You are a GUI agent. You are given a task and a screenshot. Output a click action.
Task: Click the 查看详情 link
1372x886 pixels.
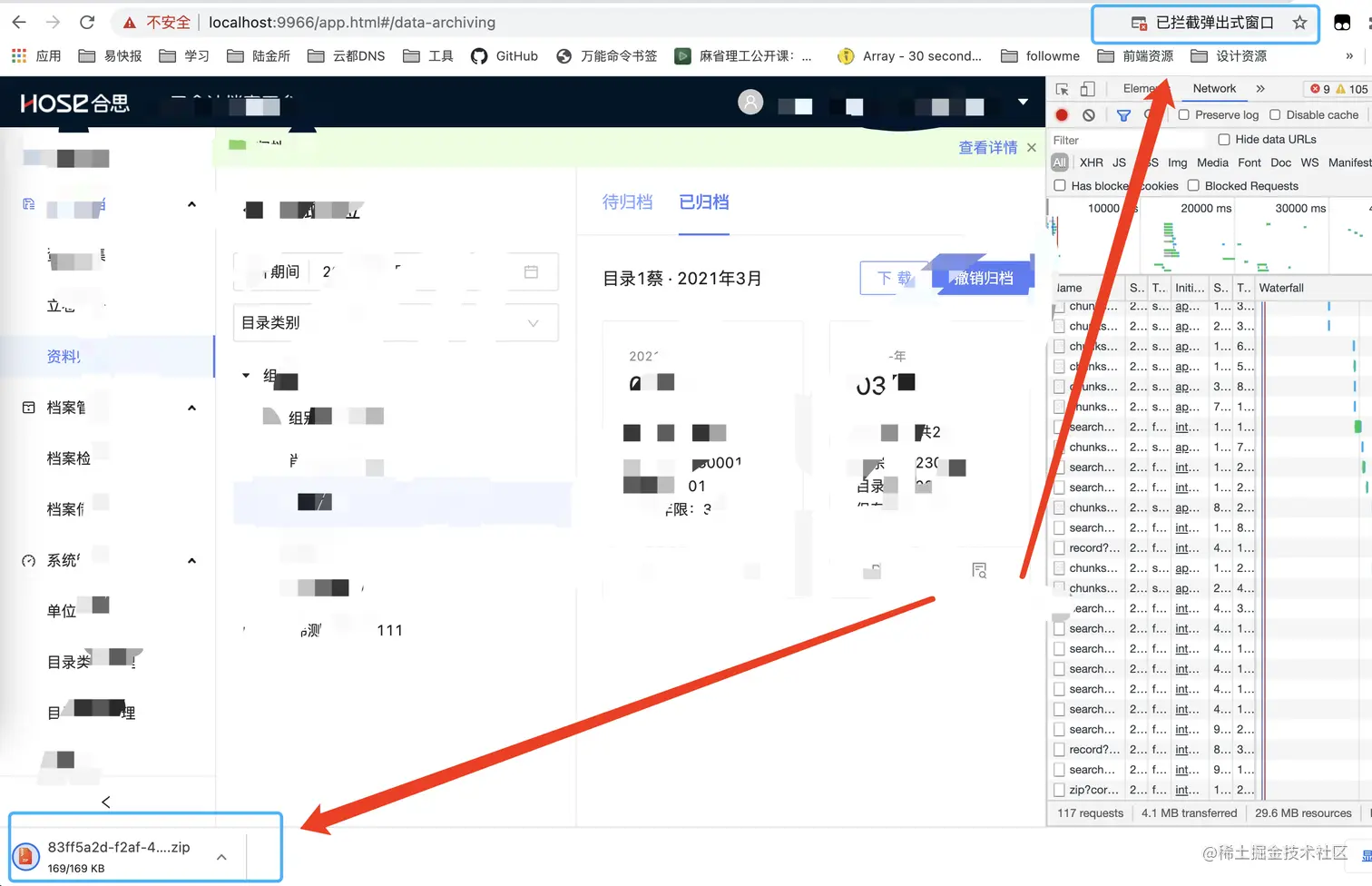coord(988,147)
